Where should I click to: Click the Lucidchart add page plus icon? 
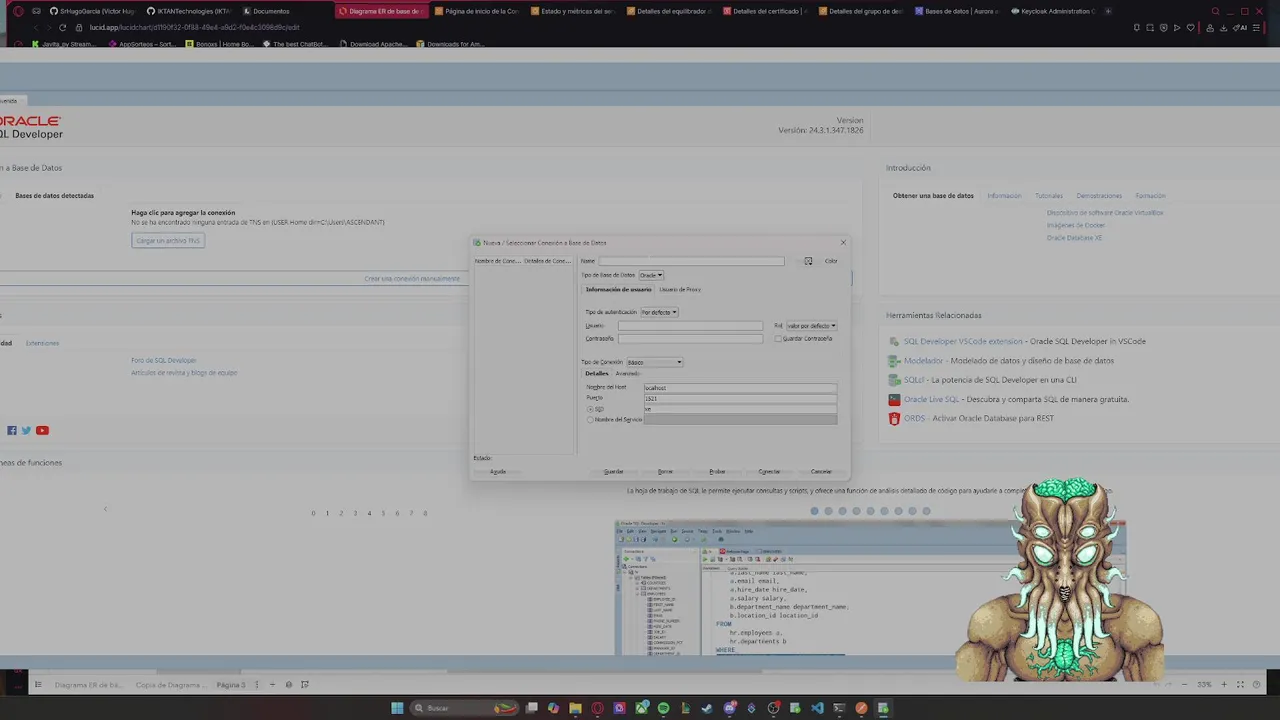pos(272,685)
